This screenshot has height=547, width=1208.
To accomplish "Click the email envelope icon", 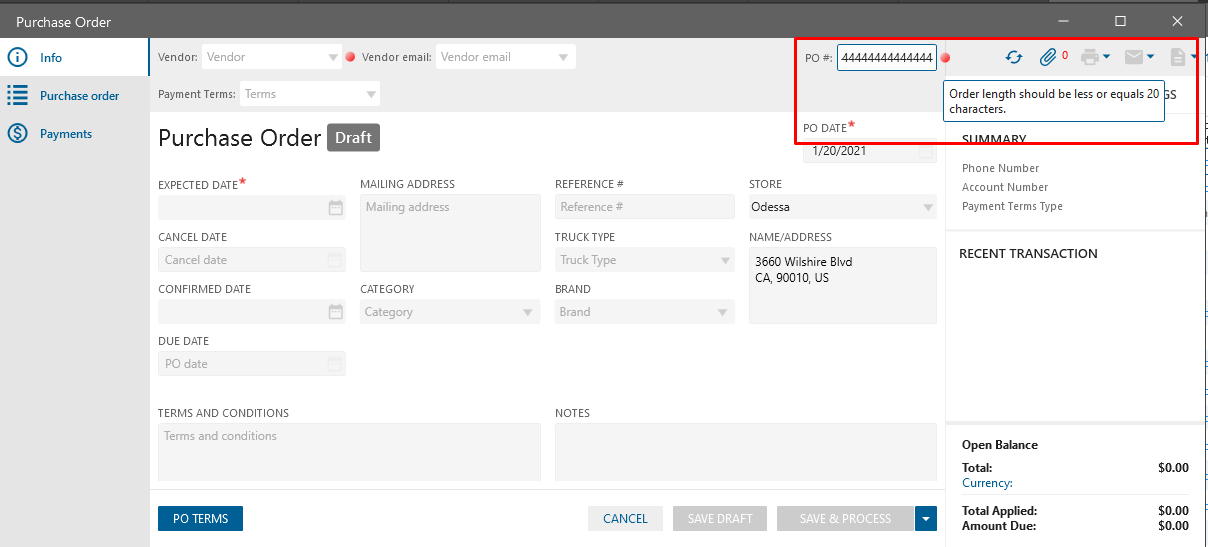I will [1134, 58].
